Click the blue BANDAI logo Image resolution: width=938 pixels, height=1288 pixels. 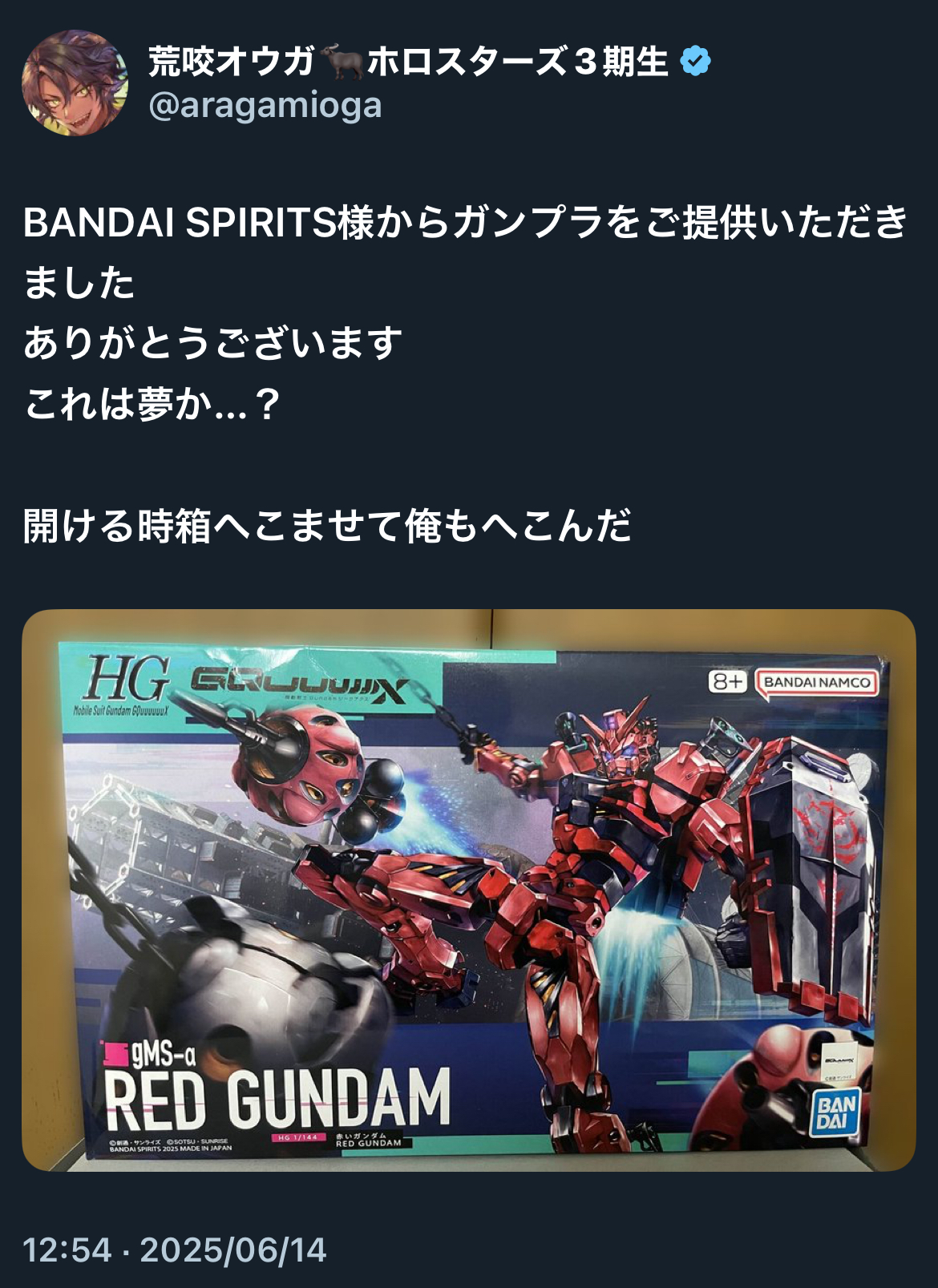(x=837, y=1112)
